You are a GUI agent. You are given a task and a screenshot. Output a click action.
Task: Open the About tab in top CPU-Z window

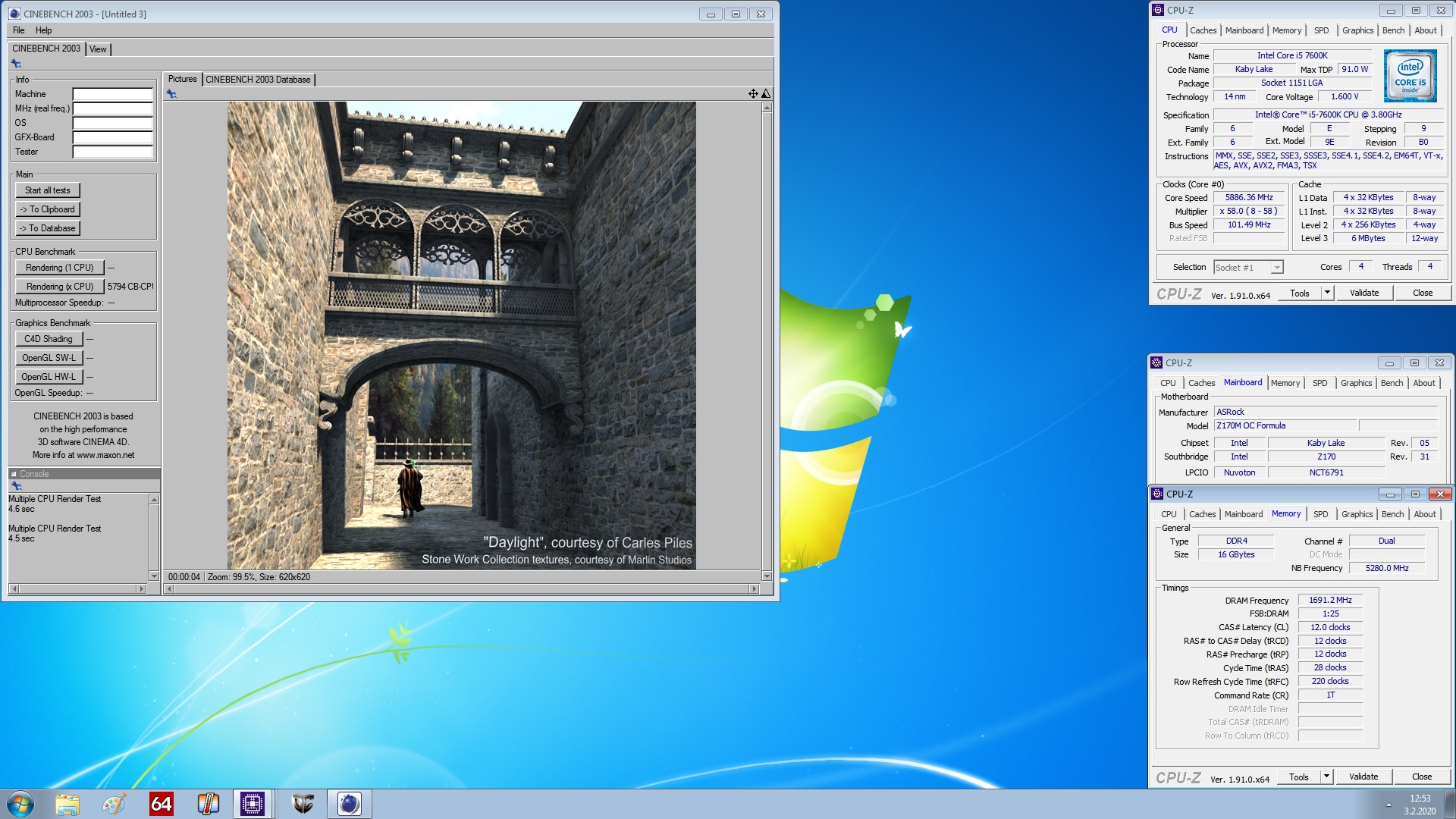pos(1426,30)
